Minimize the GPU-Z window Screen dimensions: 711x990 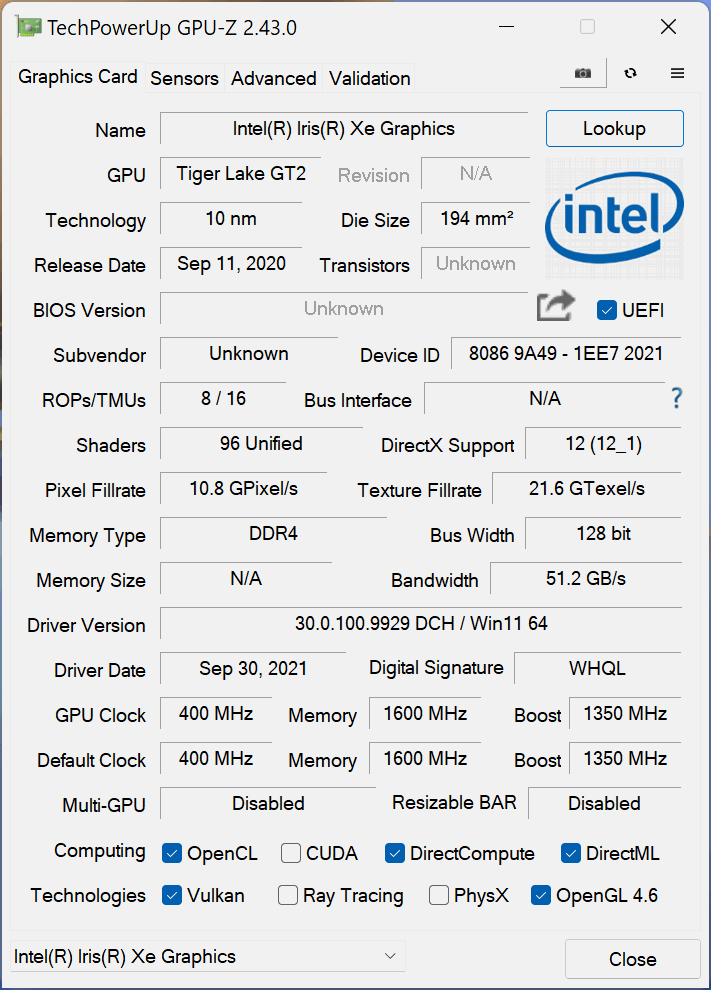coord(506,27)
